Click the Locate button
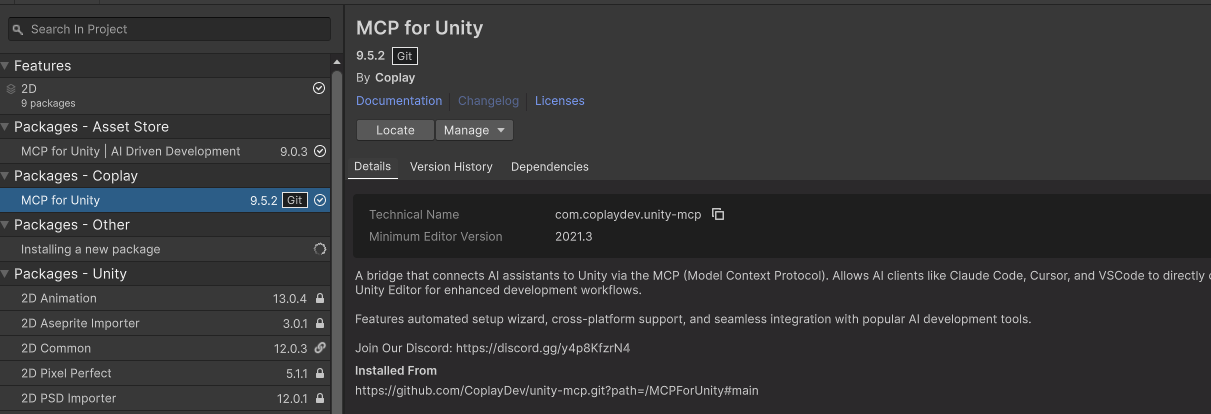This screenshot has width=1211, height=414. [395, 130]
